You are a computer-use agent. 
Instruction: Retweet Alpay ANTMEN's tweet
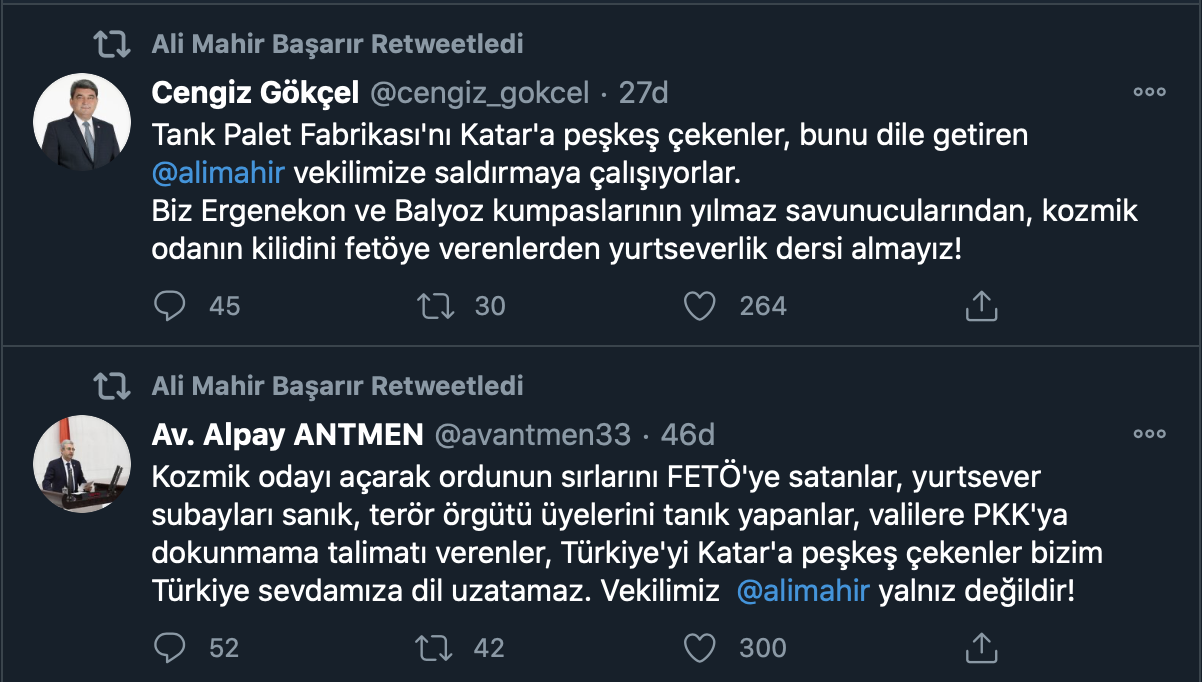click(435, 648)
